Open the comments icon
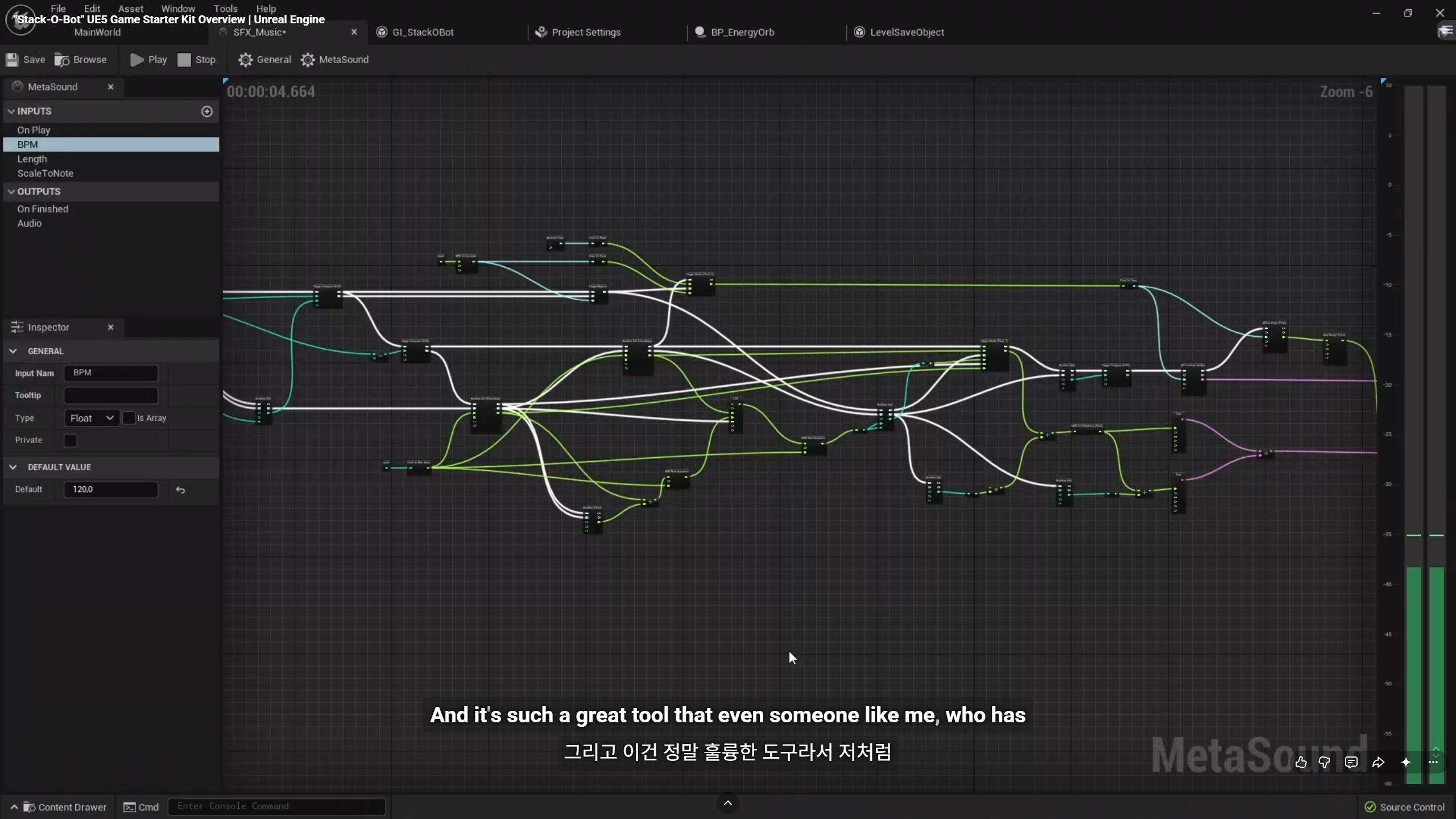 tap(1351, 762)
